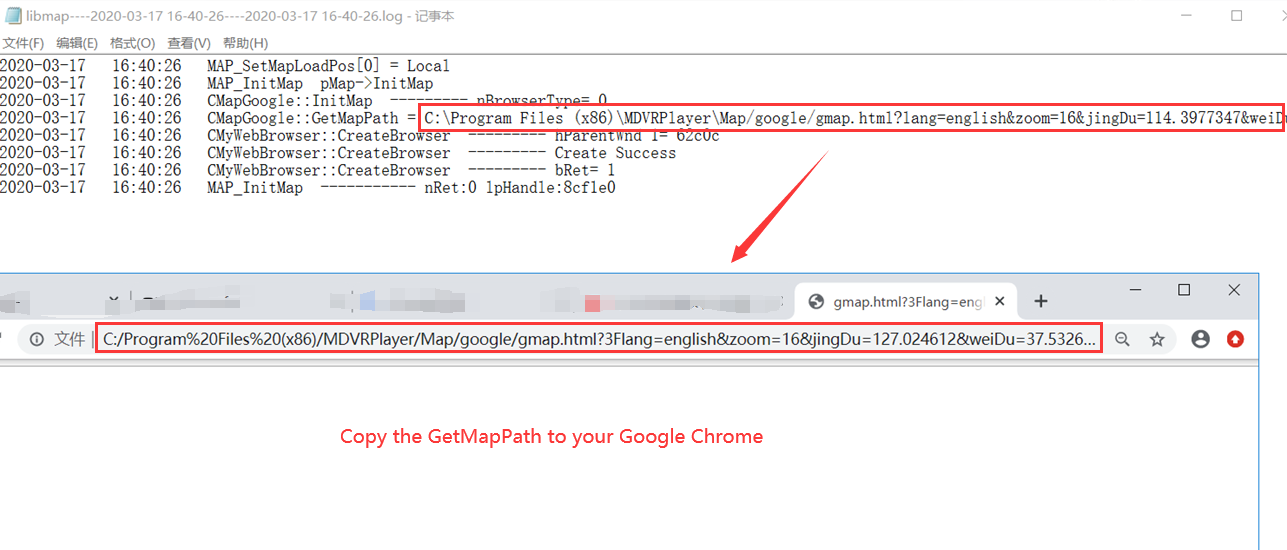Open Chrome zoom magnifier icon
This screenshot has height=550, width=1287.
[x=1122, y=339]
